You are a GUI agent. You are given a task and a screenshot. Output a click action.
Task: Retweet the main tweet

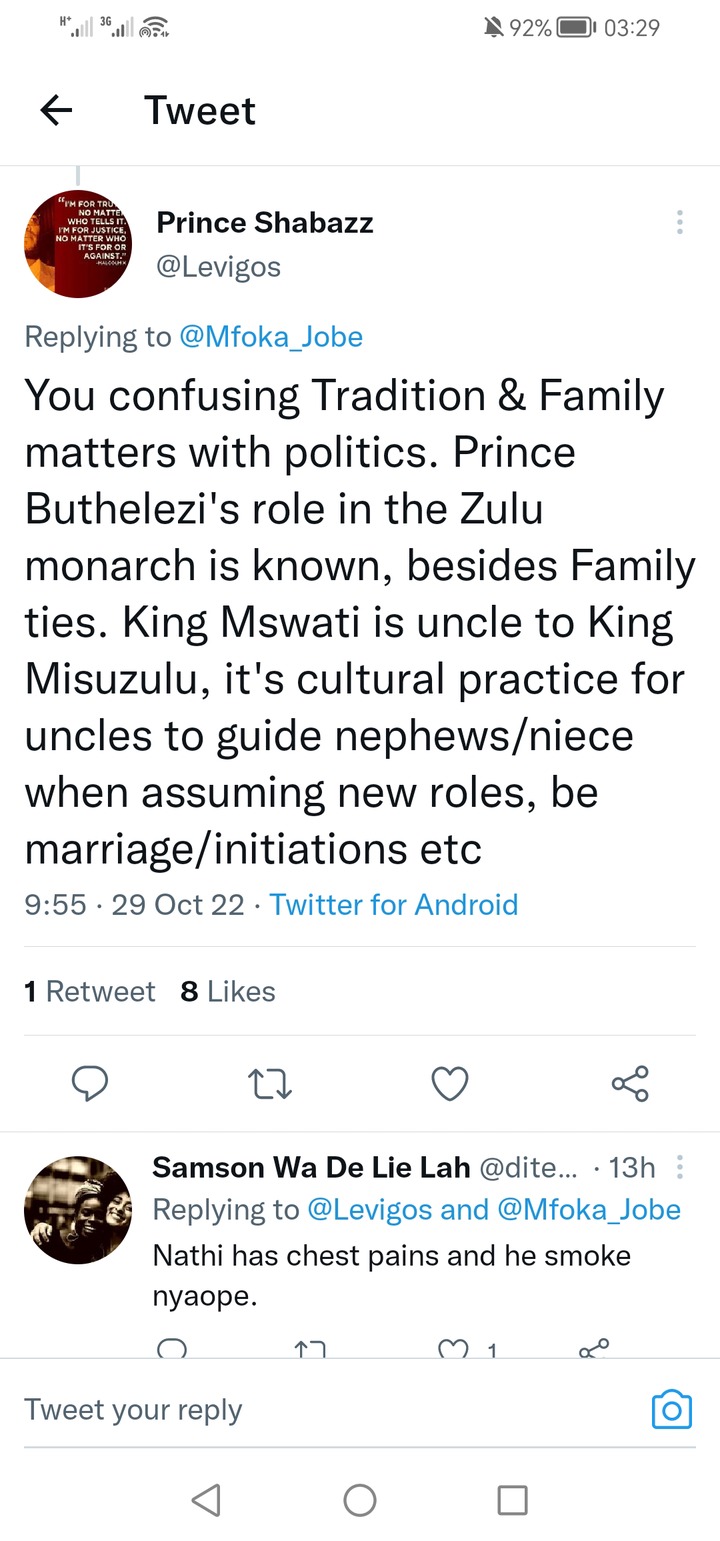270,1083
